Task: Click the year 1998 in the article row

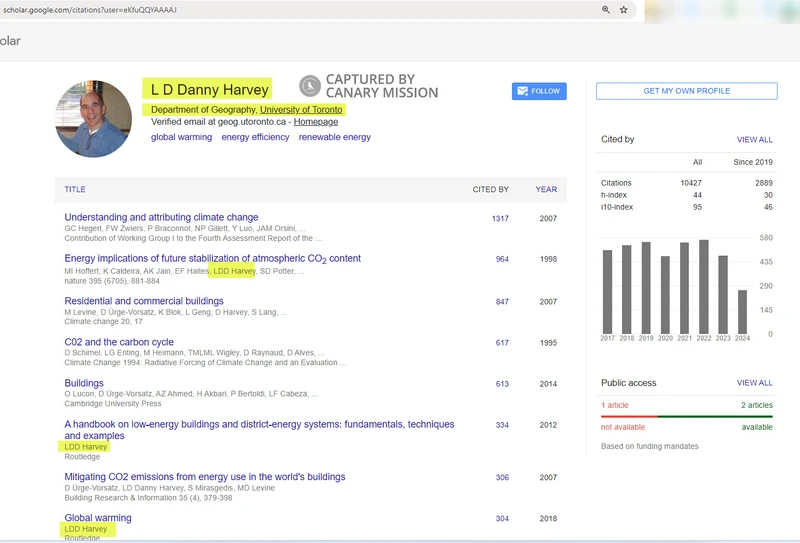Action: [548, 259]
